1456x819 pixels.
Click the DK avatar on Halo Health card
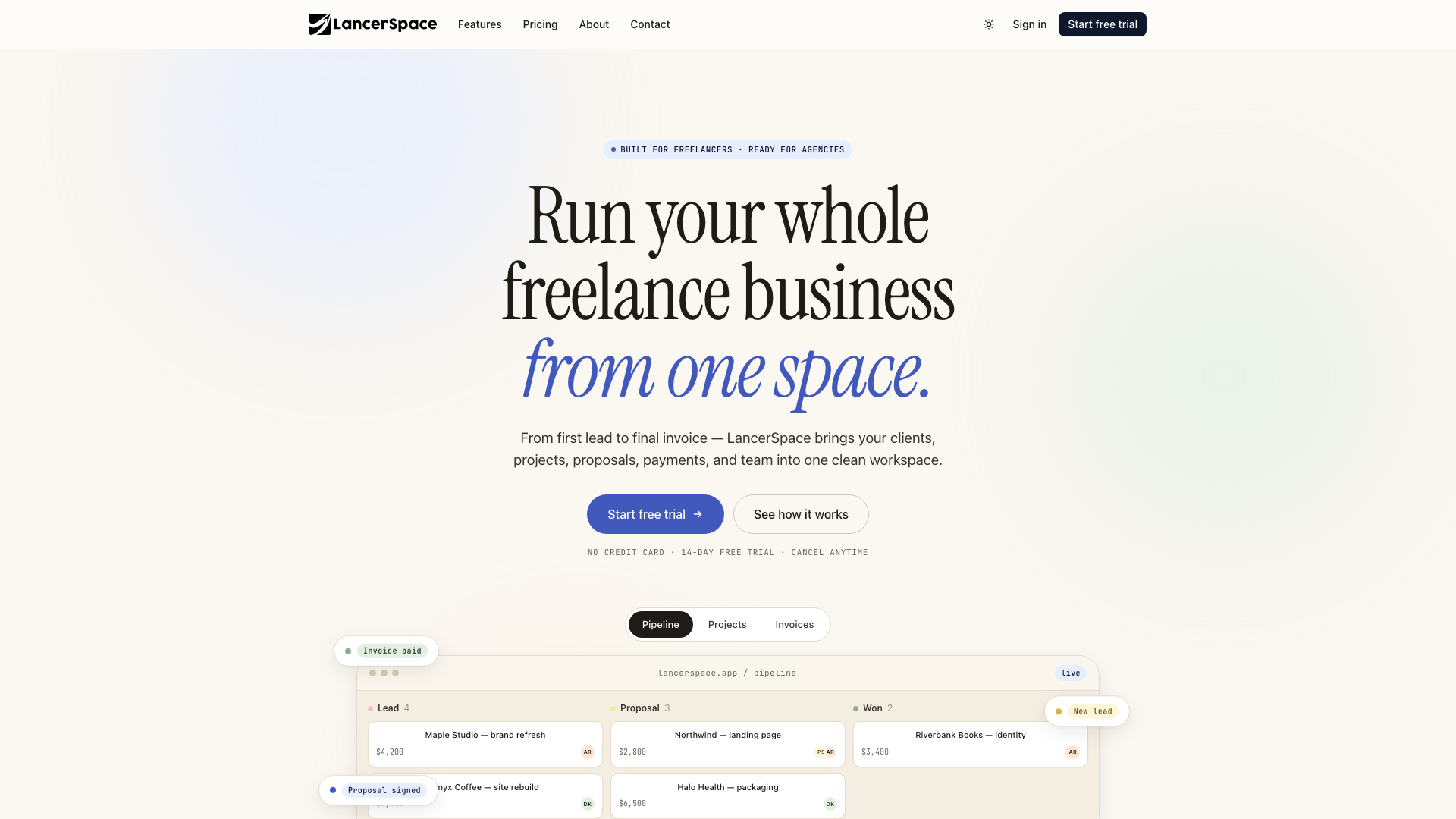pos(830,804)
